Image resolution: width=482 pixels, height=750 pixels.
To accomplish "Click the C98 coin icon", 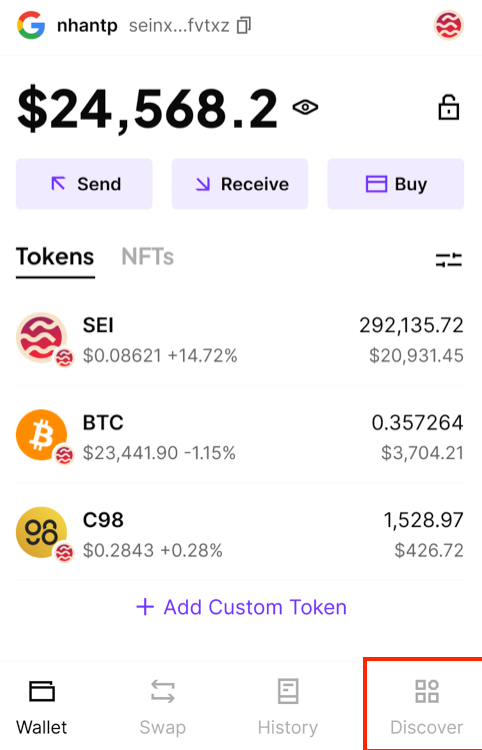I will point(42,532).
